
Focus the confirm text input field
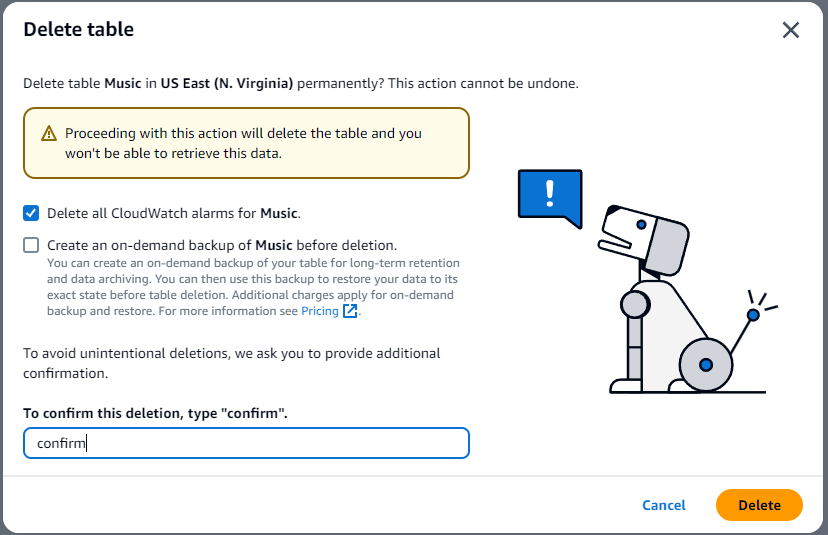246,443
